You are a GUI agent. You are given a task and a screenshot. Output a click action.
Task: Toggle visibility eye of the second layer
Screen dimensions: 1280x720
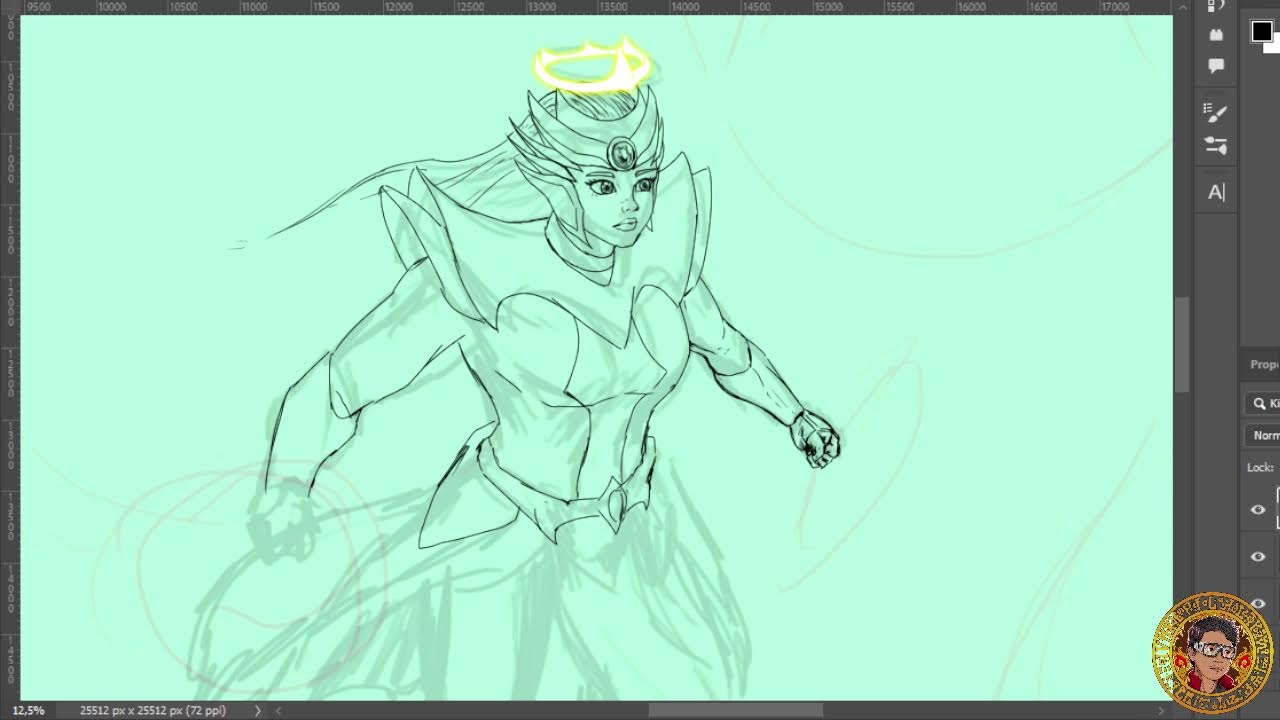(x=1258, y=557)
